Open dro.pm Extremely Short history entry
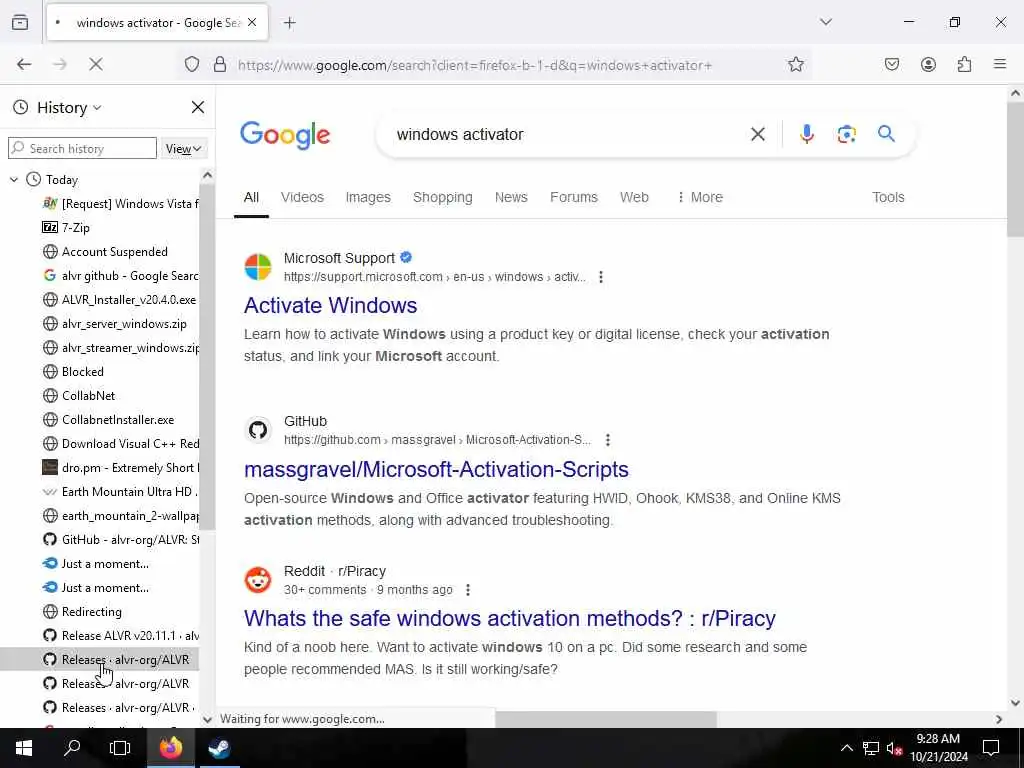This screenshot has height=768, width=1024. pyautogui.click(x=120, y=468)
